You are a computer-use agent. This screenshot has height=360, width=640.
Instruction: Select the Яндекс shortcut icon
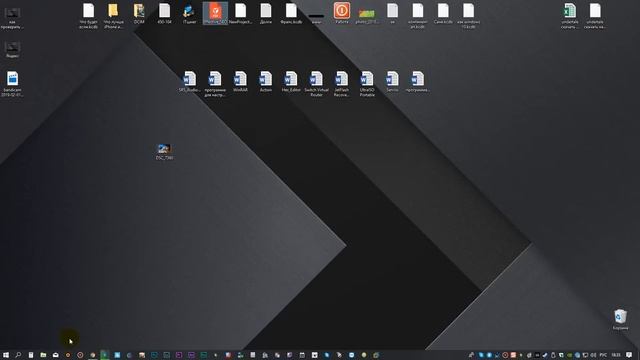click(x=12, y=50)
